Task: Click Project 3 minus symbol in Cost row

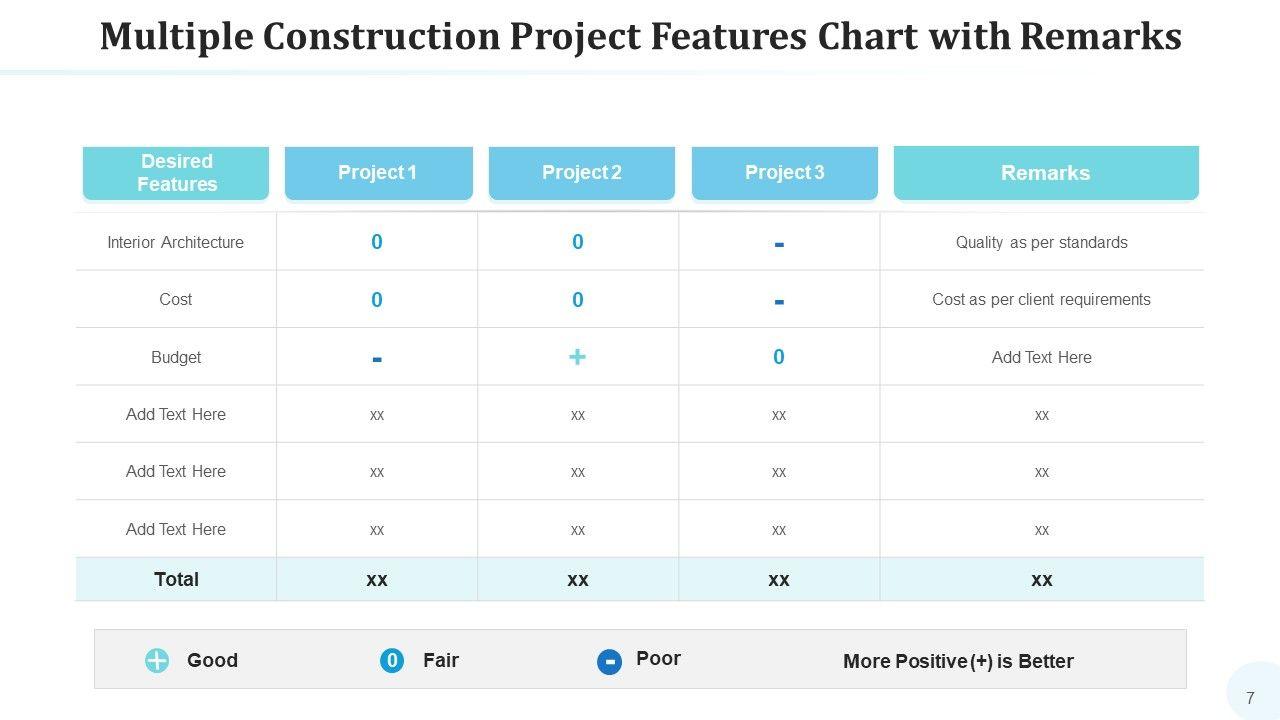Action: pos(779,301)
